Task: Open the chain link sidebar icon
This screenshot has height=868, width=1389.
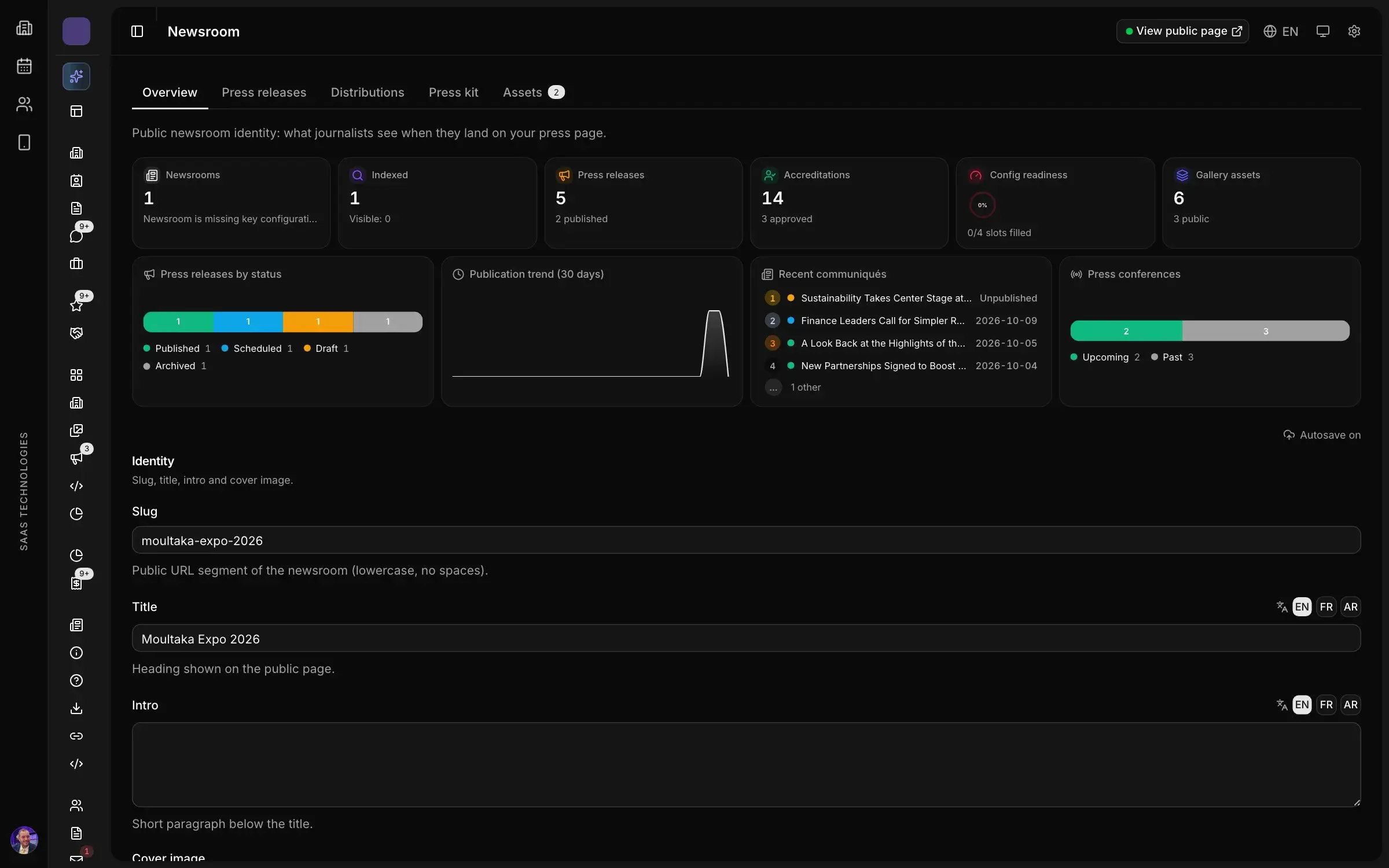Action: pyautogui.click(x=76, y=736)
